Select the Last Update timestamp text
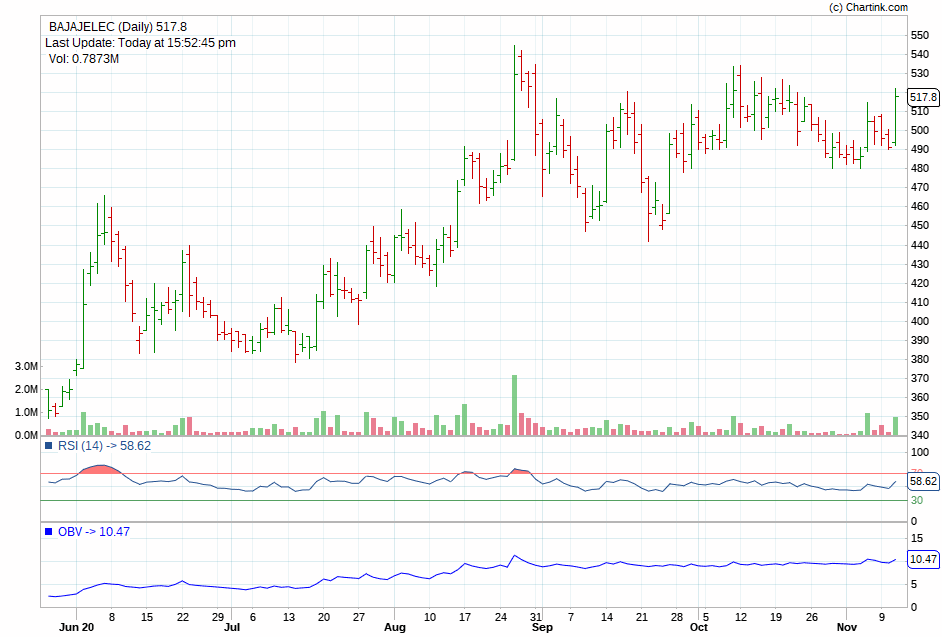The image size is (942, 637). click(141, 43)
